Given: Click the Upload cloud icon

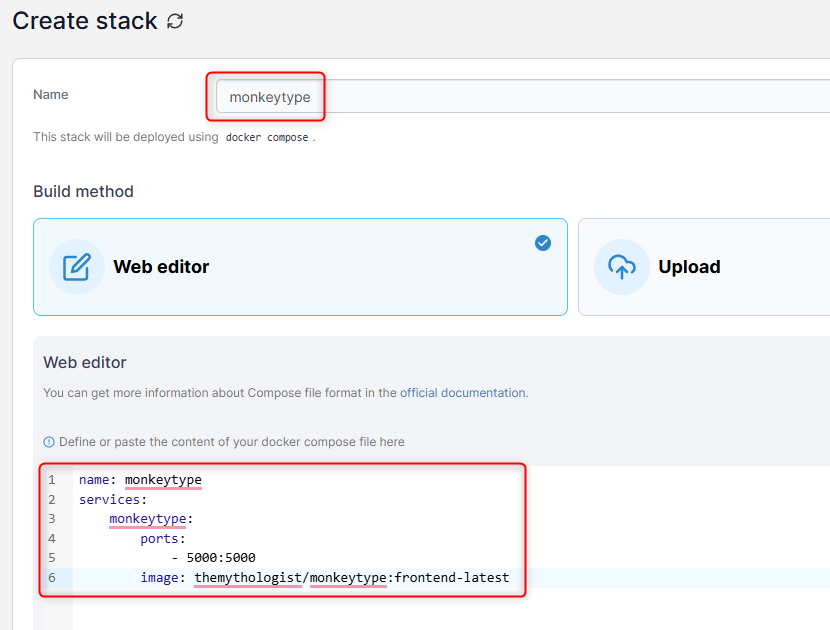Looking at the screenshot, I should click(x=621, y=266).
